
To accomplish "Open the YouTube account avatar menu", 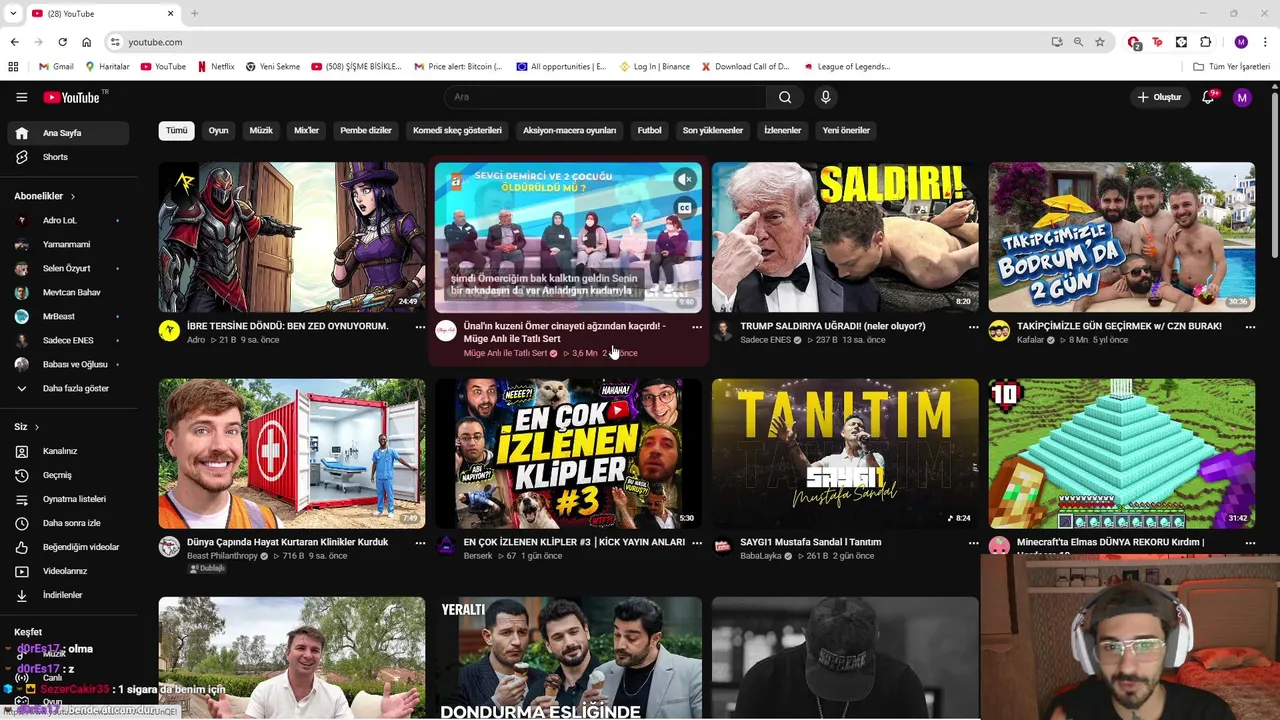I will [x=1242, y=97].
